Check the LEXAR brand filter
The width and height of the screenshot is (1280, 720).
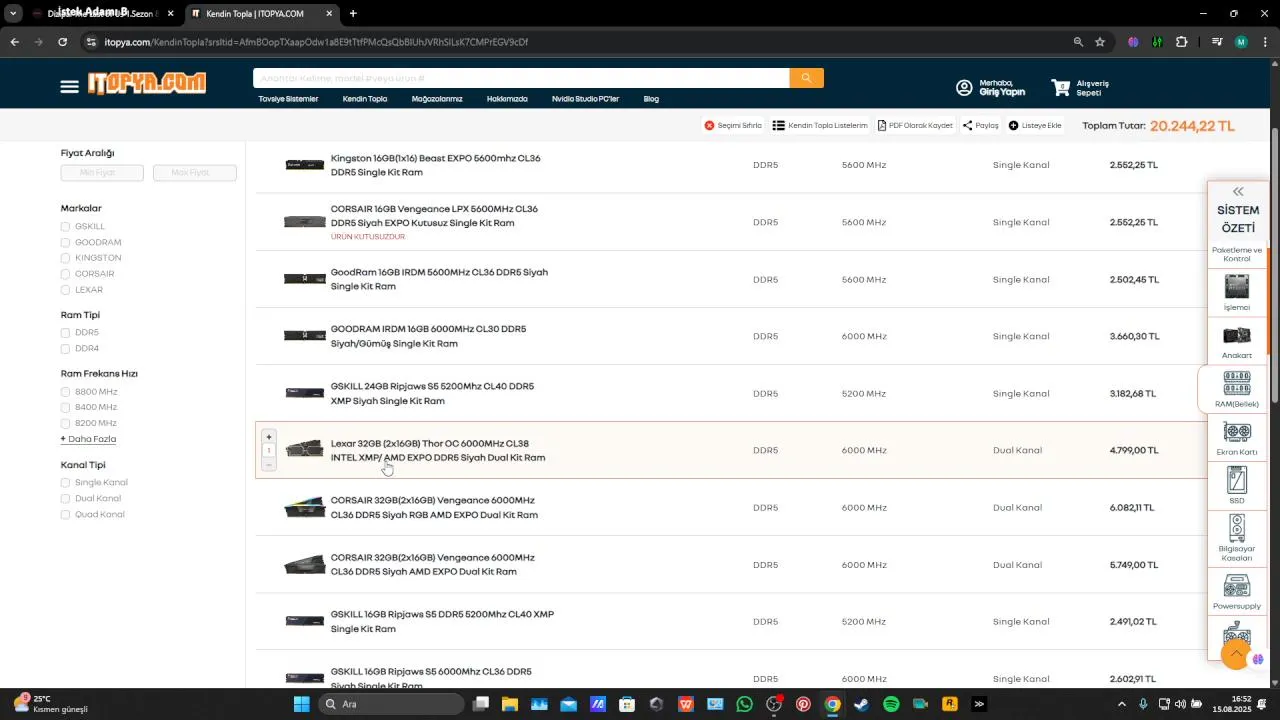65,290
